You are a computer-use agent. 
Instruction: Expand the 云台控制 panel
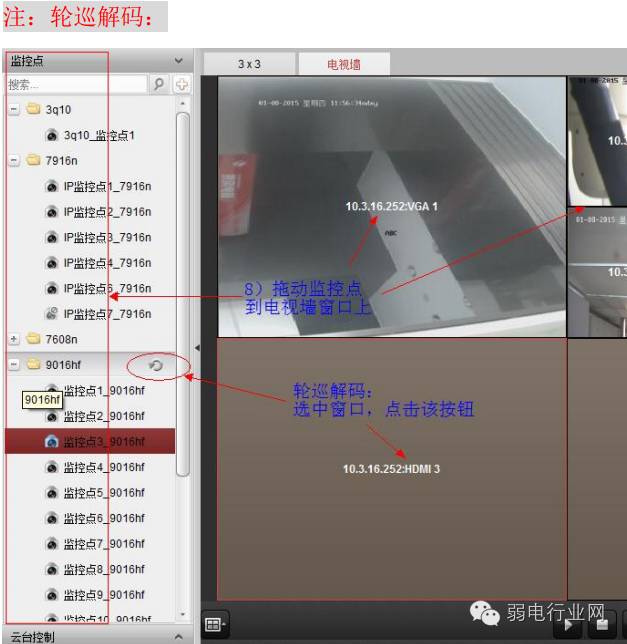179,636
